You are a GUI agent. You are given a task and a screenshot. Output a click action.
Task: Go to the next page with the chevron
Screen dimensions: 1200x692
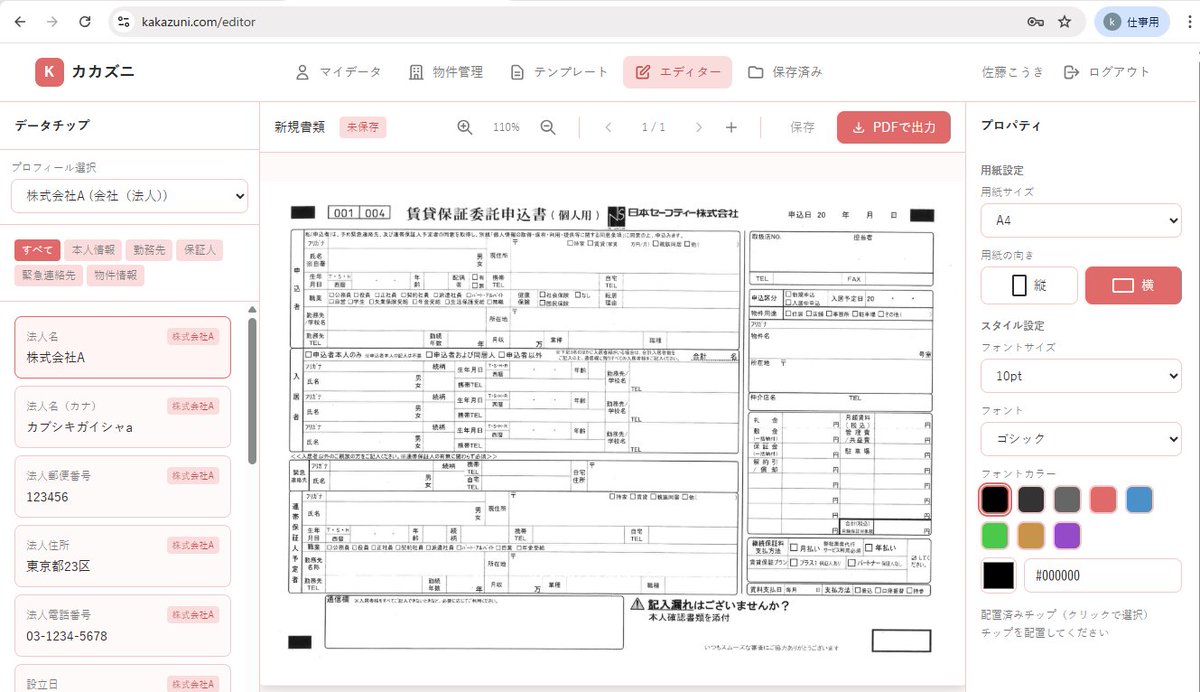[699, 127]
